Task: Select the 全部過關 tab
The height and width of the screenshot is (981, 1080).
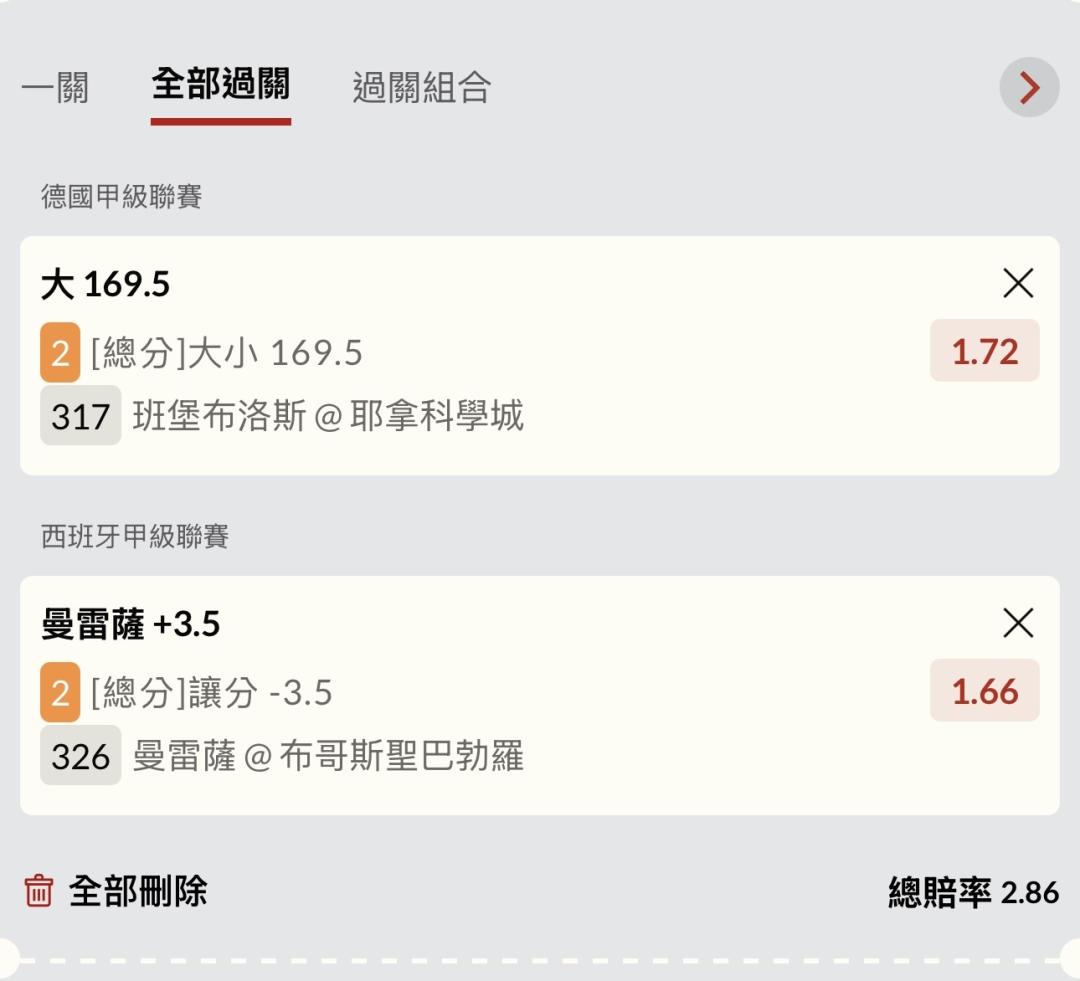Action: coord(220,85)
